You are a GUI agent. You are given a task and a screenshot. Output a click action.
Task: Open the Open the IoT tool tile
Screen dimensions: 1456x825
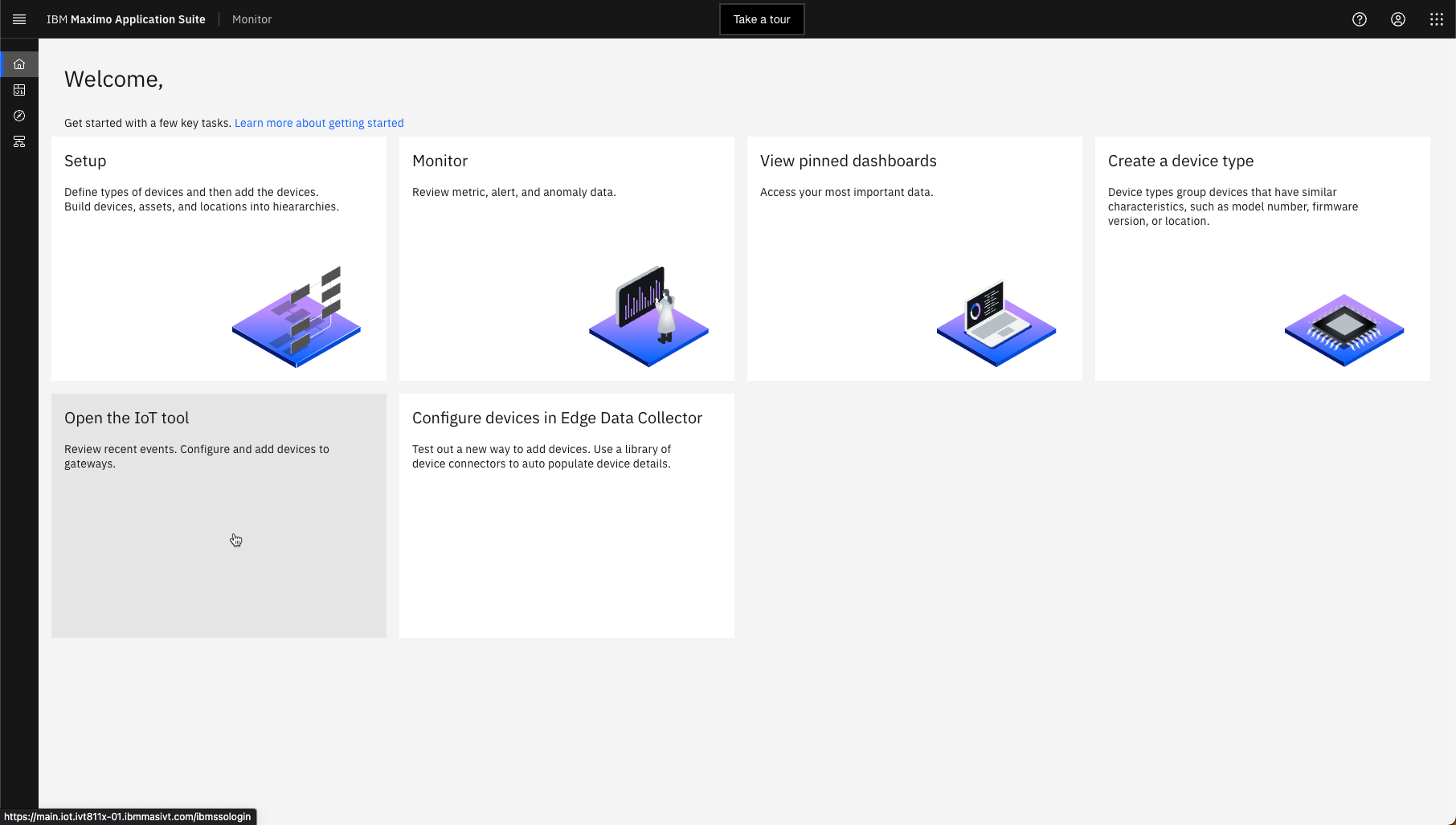tap(219, 516)
